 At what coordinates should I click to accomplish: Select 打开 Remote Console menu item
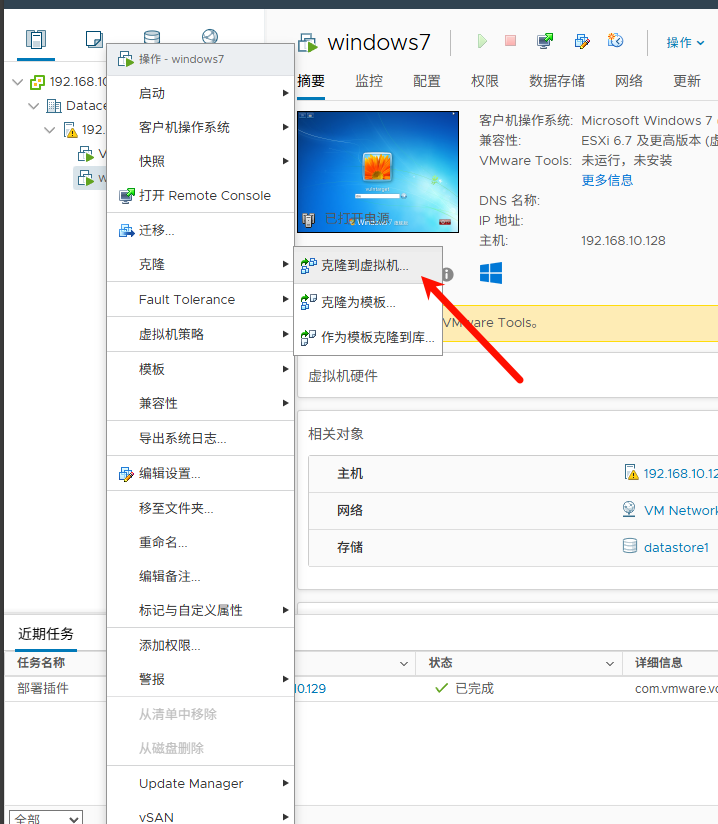click(204, 195)
